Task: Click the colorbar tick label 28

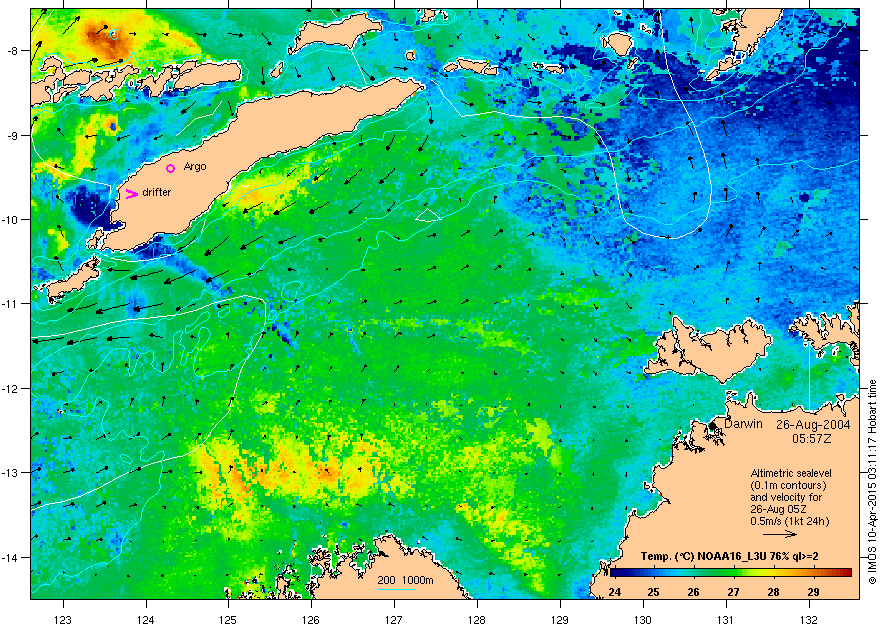Action: tap(773, 592)
